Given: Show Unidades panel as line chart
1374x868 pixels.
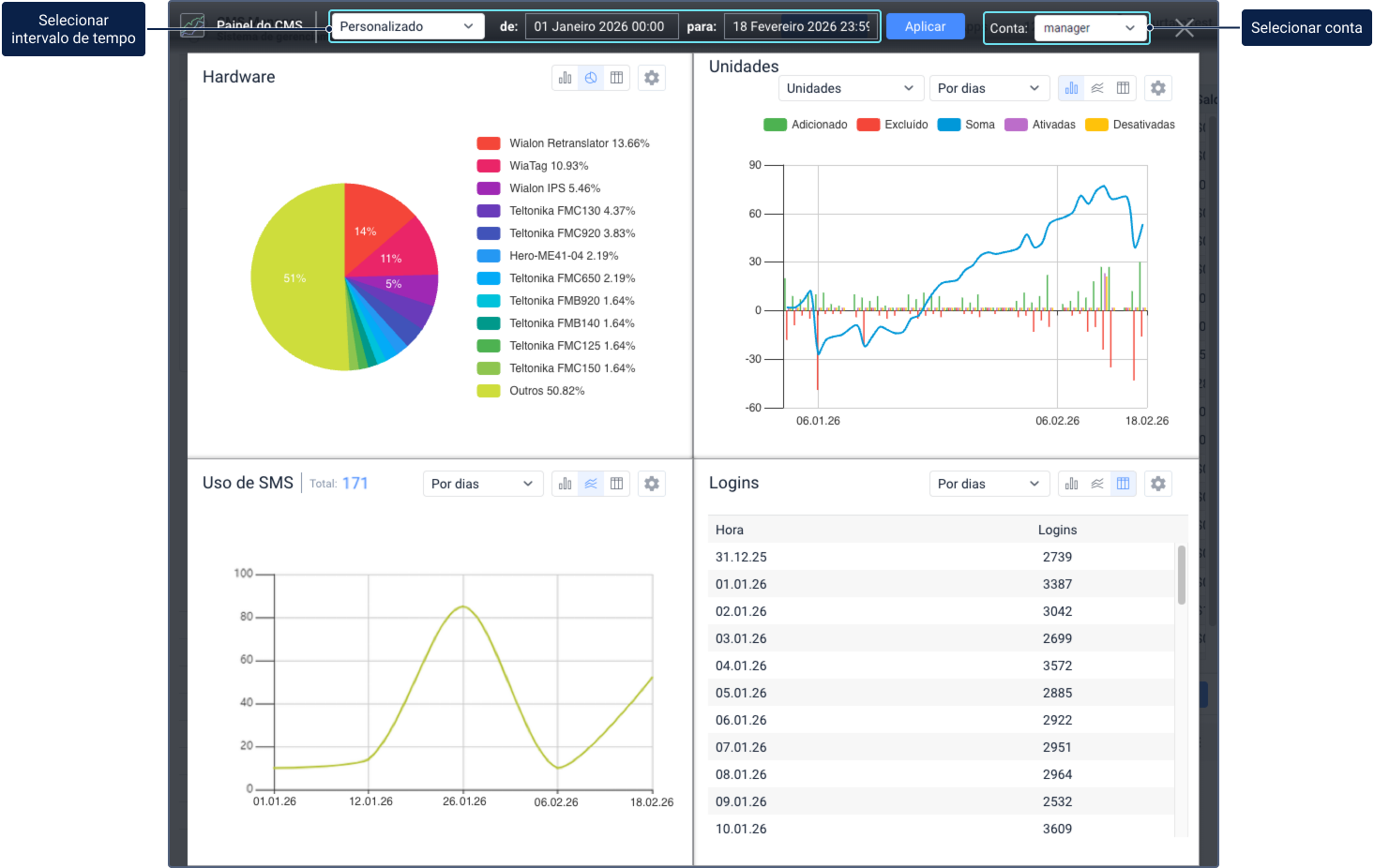Looking at the screenshot, I should 1097,88.
